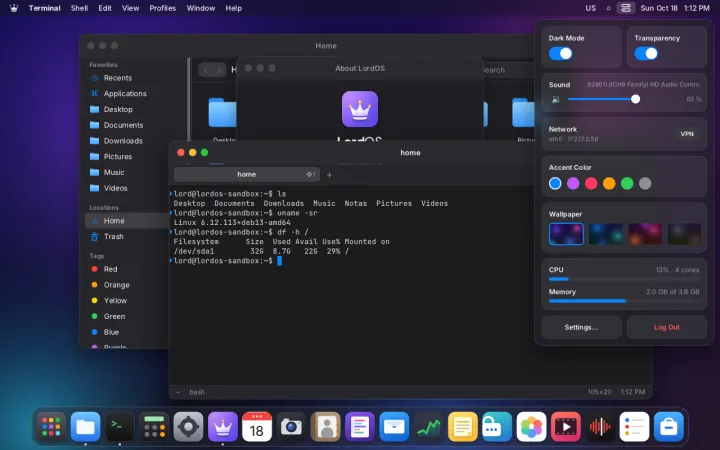
Task: Select the green accent color
Action: click(x=627, y=184)
